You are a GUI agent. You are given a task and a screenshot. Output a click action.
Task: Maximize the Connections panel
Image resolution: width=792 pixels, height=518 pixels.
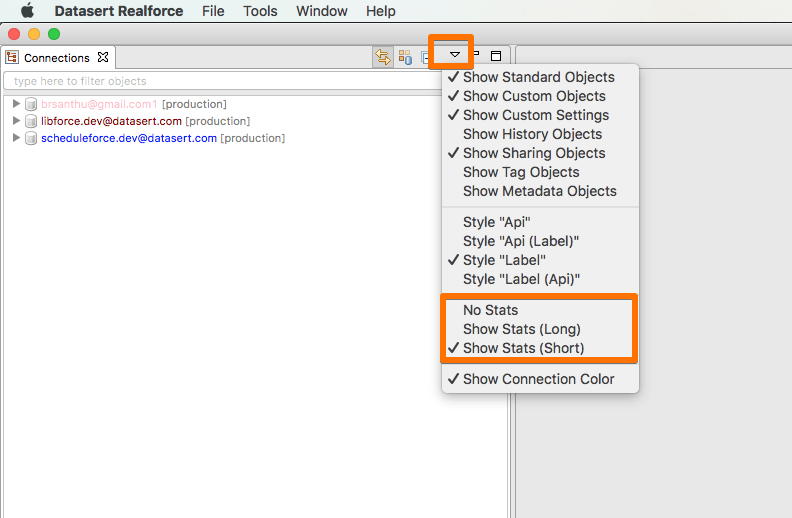[496, 56]
